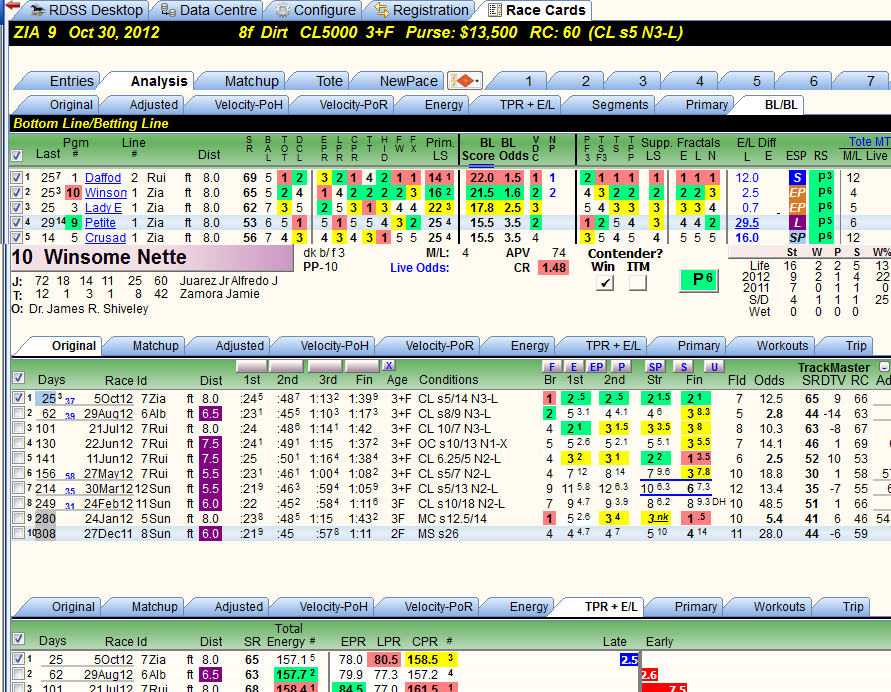Switch to the Entries tab
Screen dimensions: 891x692
pos(72,81)
